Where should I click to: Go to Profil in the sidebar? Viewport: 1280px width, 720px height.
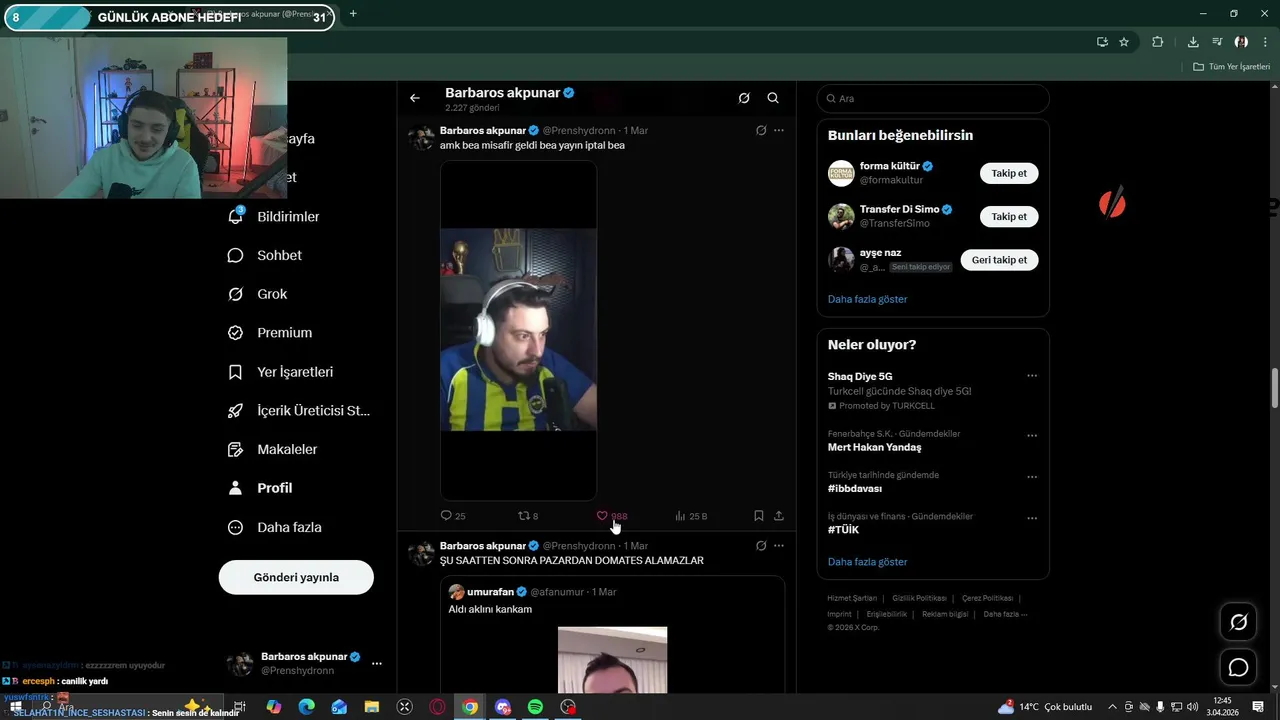click(x=260, y=488)
